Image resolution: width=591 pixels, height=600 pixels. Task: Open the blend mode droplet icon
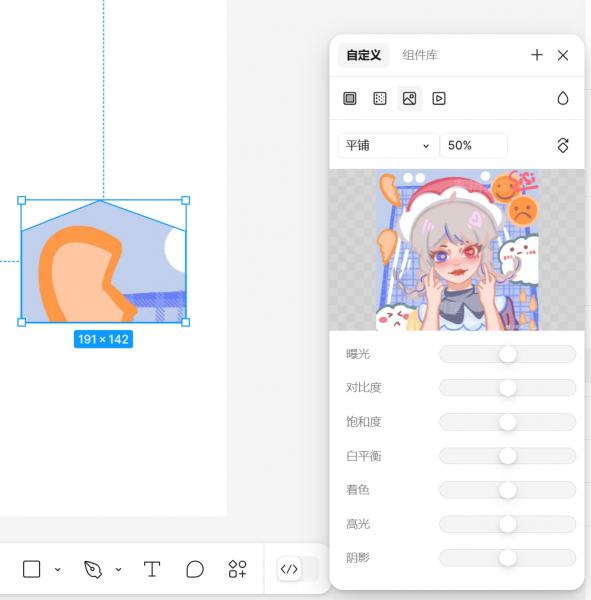tap(563, 98)
